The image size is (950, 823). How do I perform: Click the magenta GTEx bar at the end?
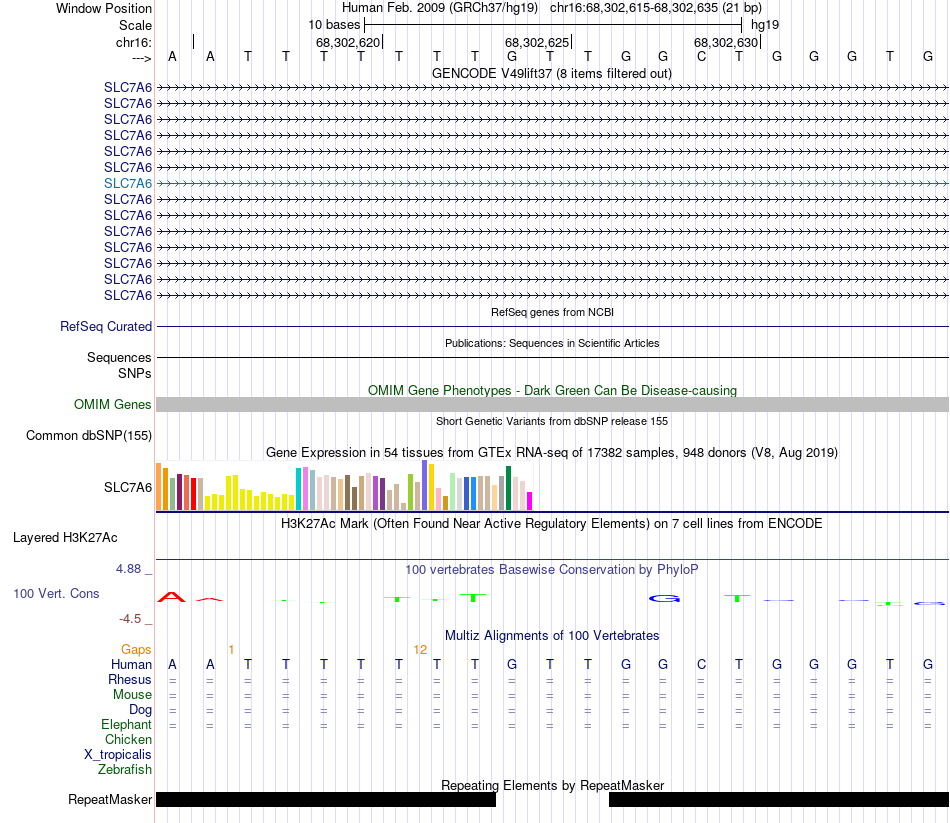click(530, 501)
